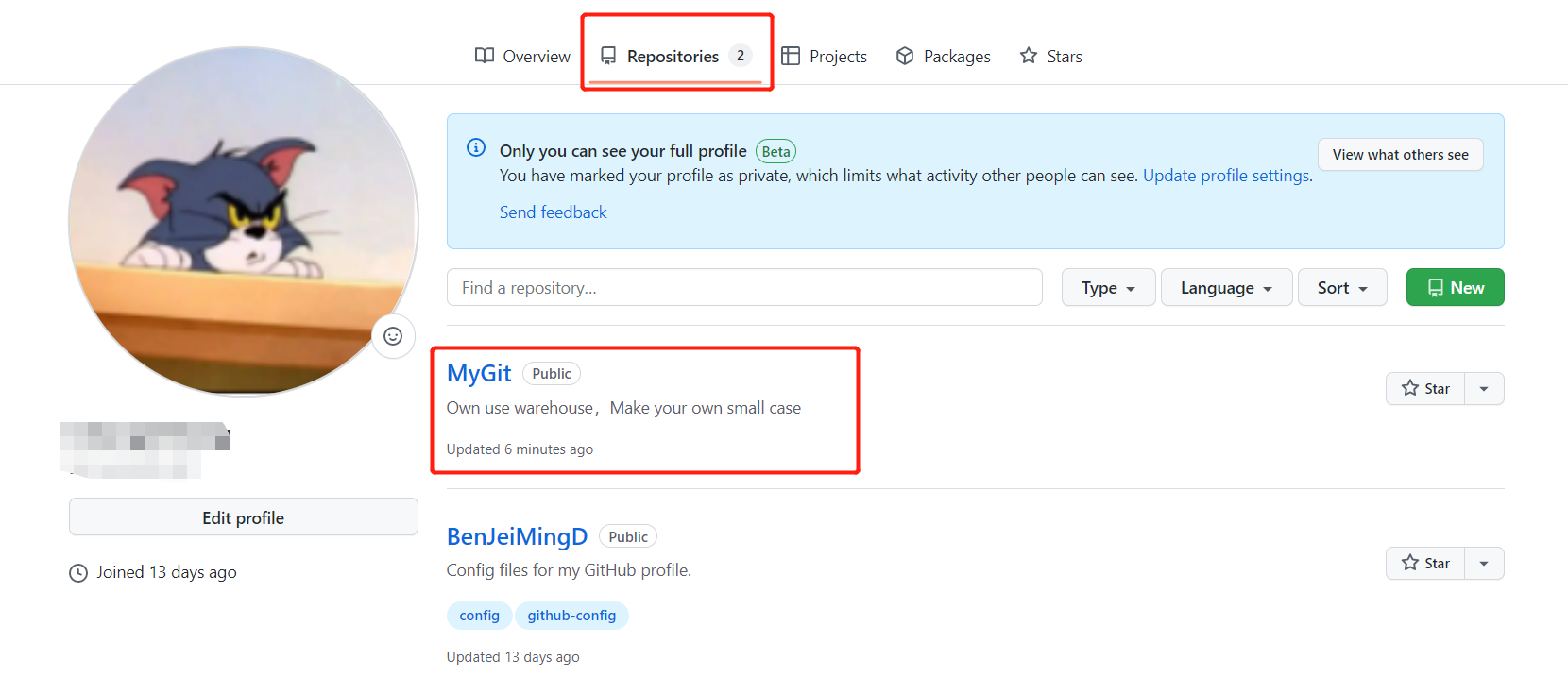Click the Tom cat profile avatar
The height and width of the screenshot is (694, 1568).
pyautogui.click(x=244, y=222)
